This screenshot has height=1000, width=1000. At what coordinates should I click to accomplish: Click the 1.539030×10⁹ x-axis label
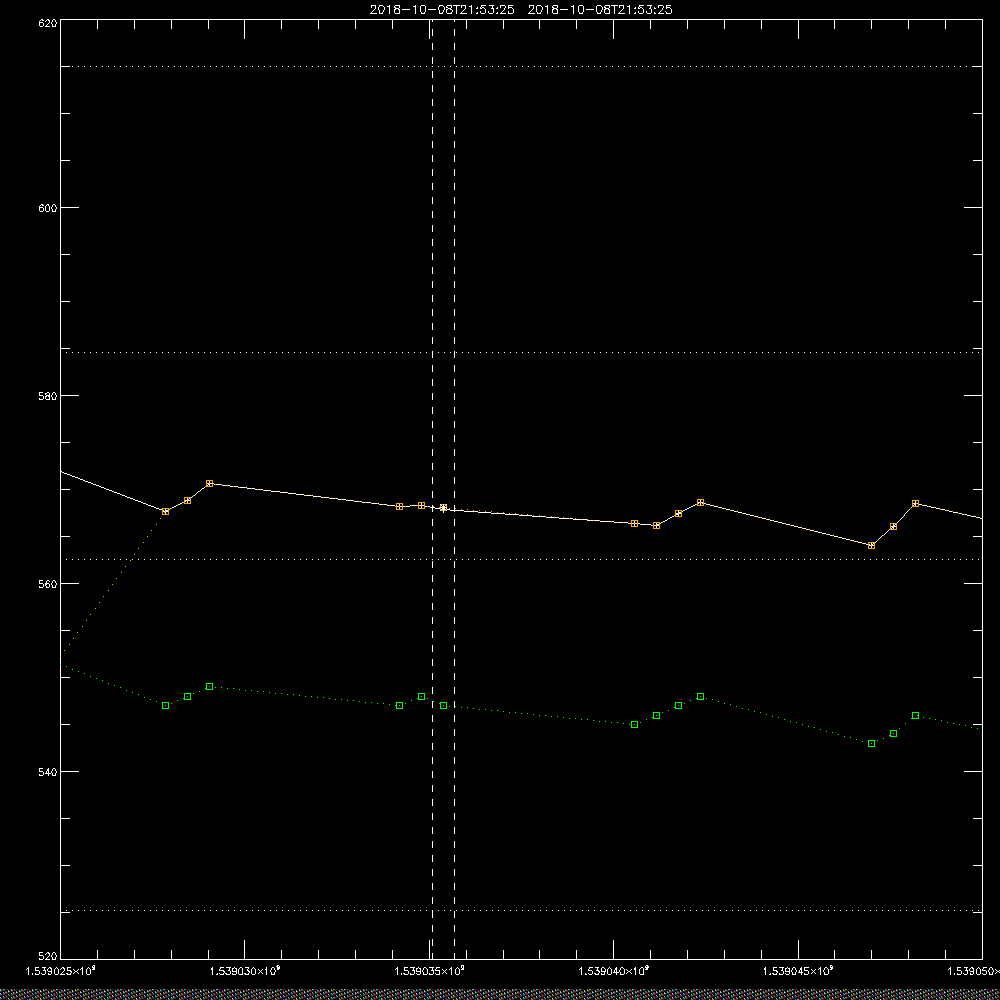click(245, 971)
